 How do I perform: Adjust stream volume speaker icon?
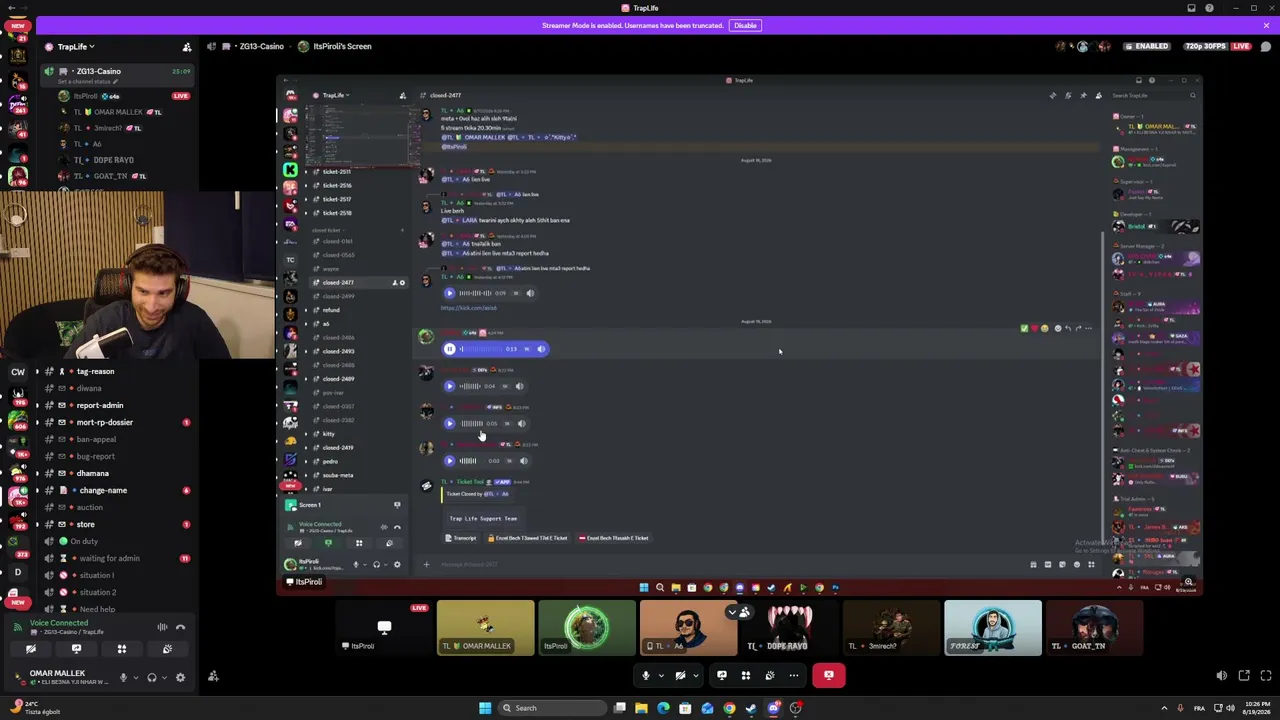(1222, 676)
